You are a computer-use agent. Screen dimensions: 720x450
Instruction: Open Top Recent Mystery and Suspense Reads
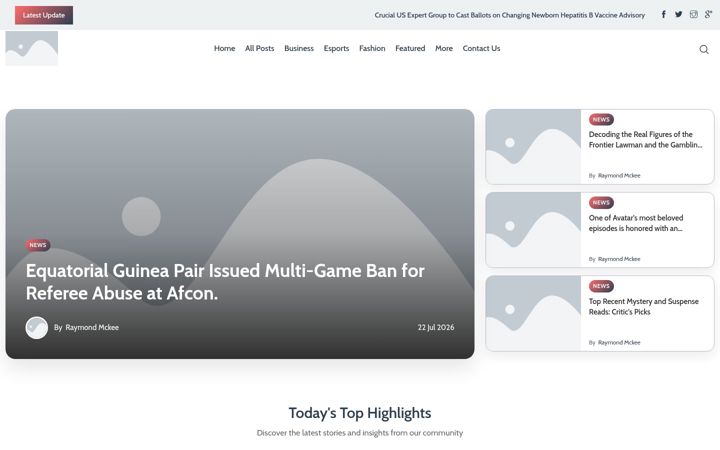click(644, 307)
